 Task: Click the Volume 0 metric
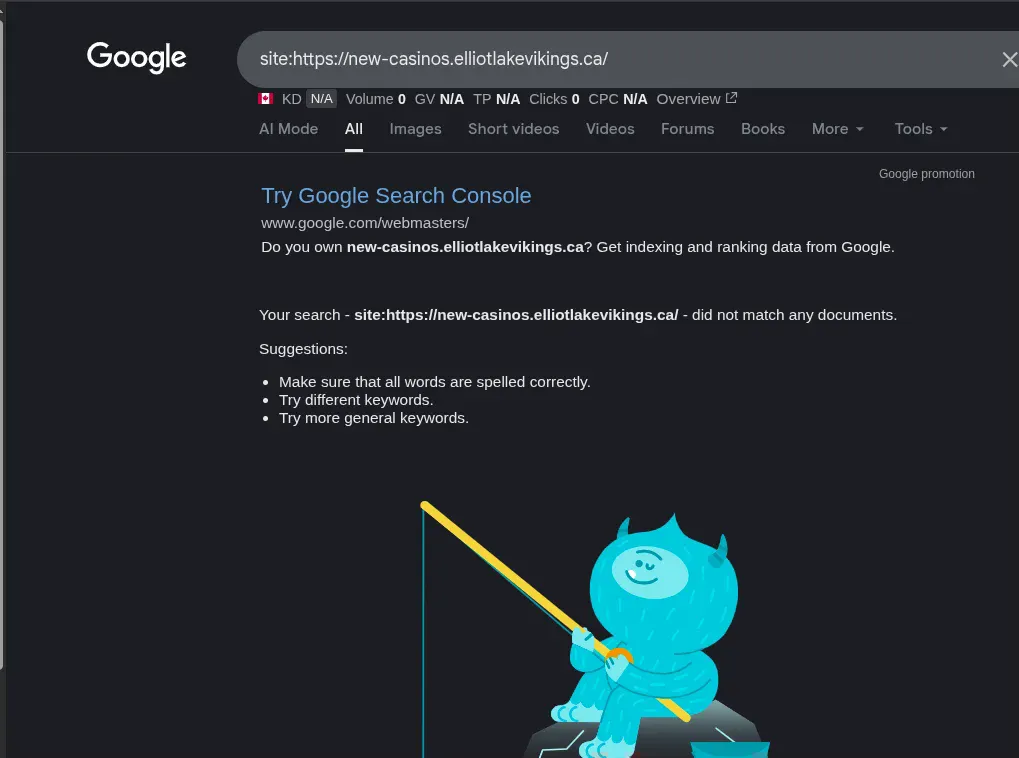[x=376, y=99]
